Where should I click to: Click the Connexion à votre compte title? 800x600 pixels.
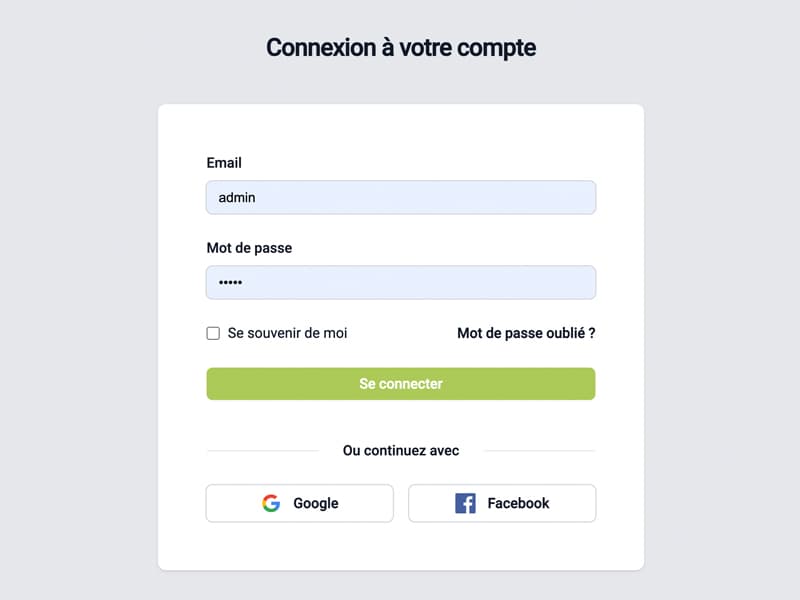(x=400, y=47)
